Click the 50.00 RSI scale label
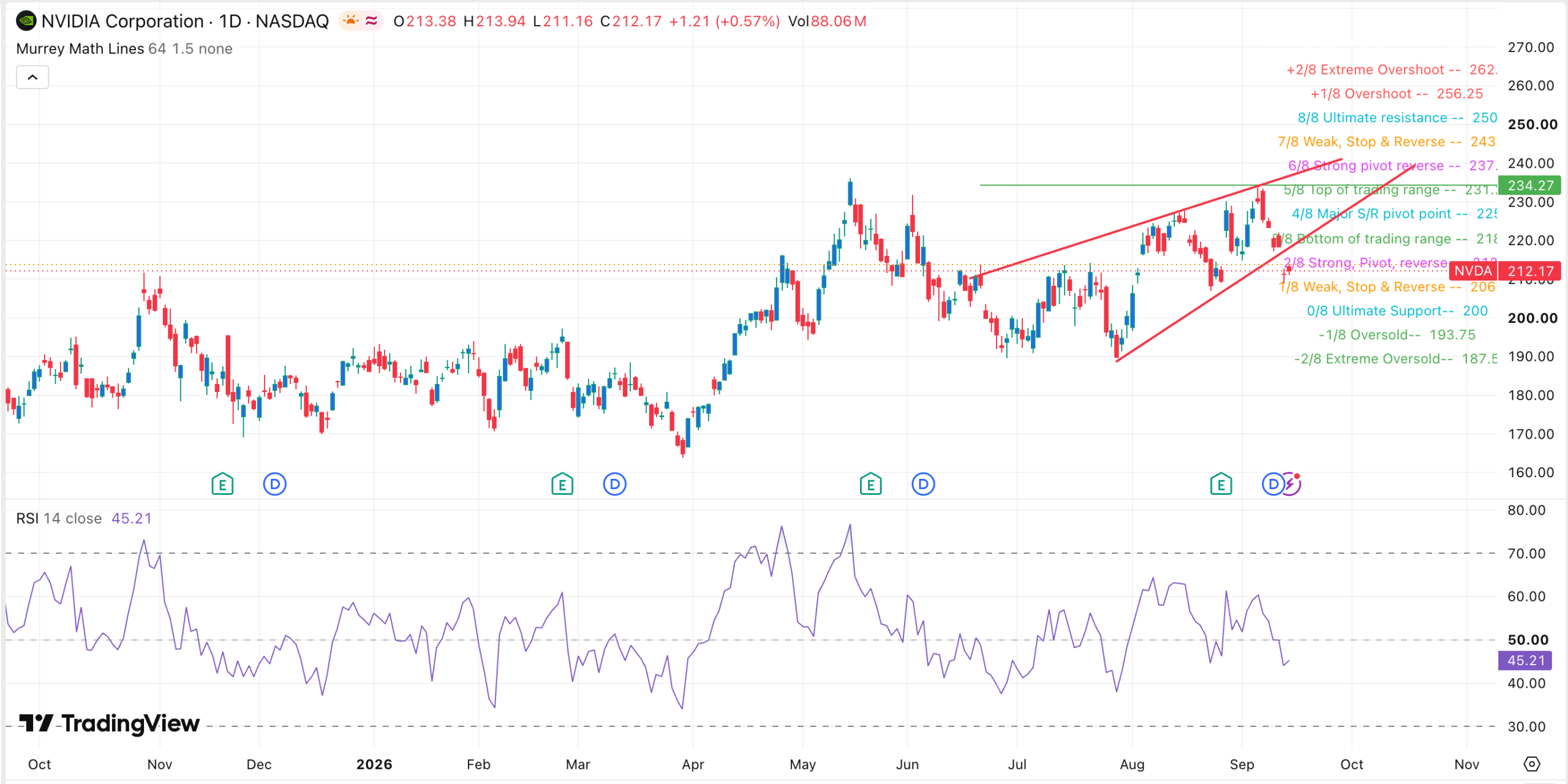The width and height of the screenshot is (1568, 784). [x=1528, y=639]
